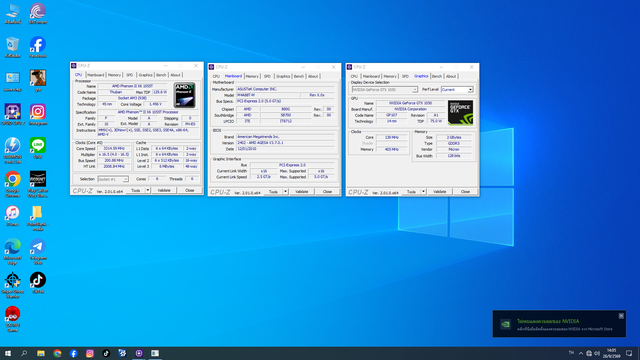Image resolution: width=640 pixels, height=360 pixels.
Task: Switch to CPU tab in middle CPU-Z window
Action: coord(216,76)
